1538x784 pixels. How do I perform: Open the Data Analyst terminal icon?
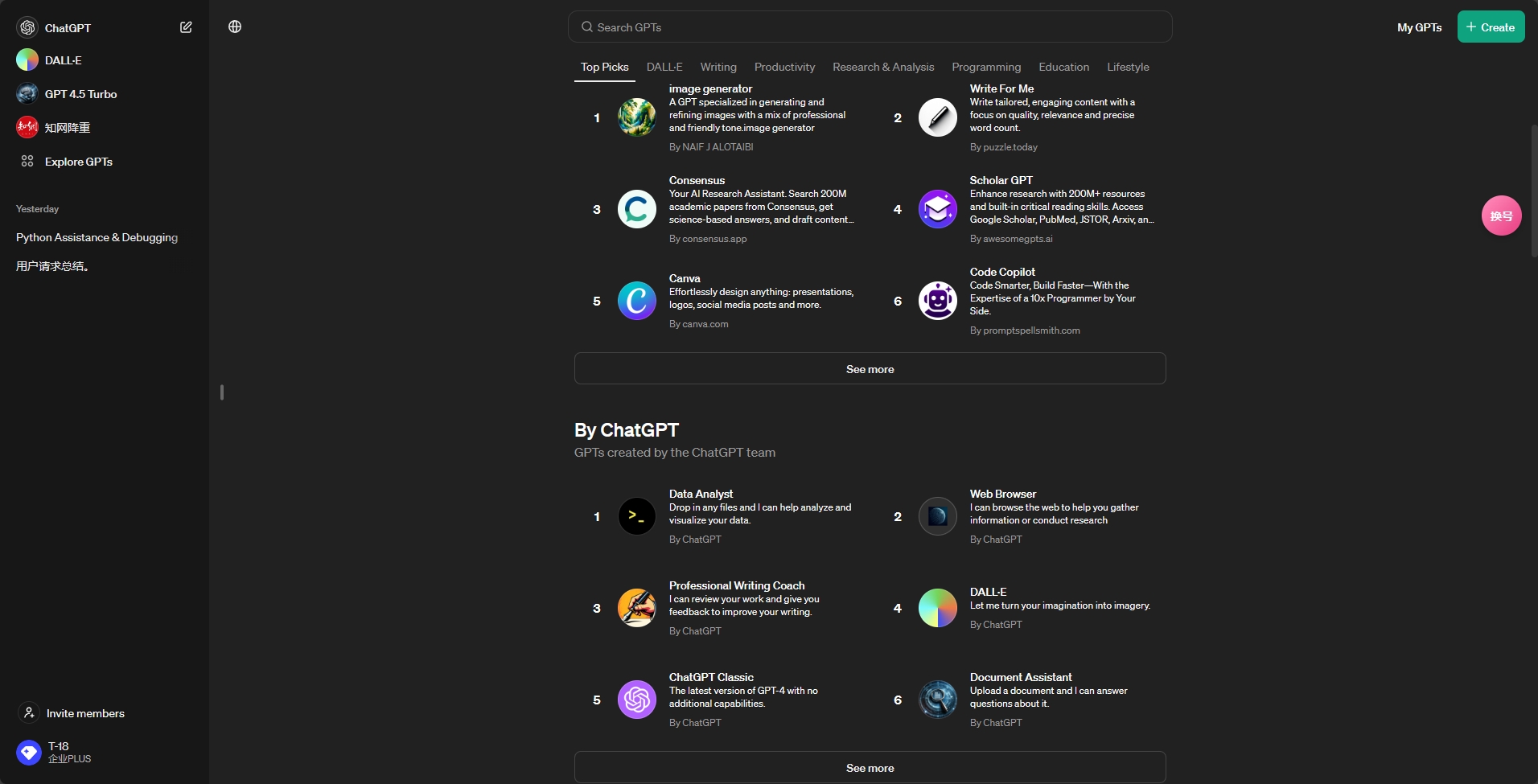pyautogui.click(x=637, y=516)
